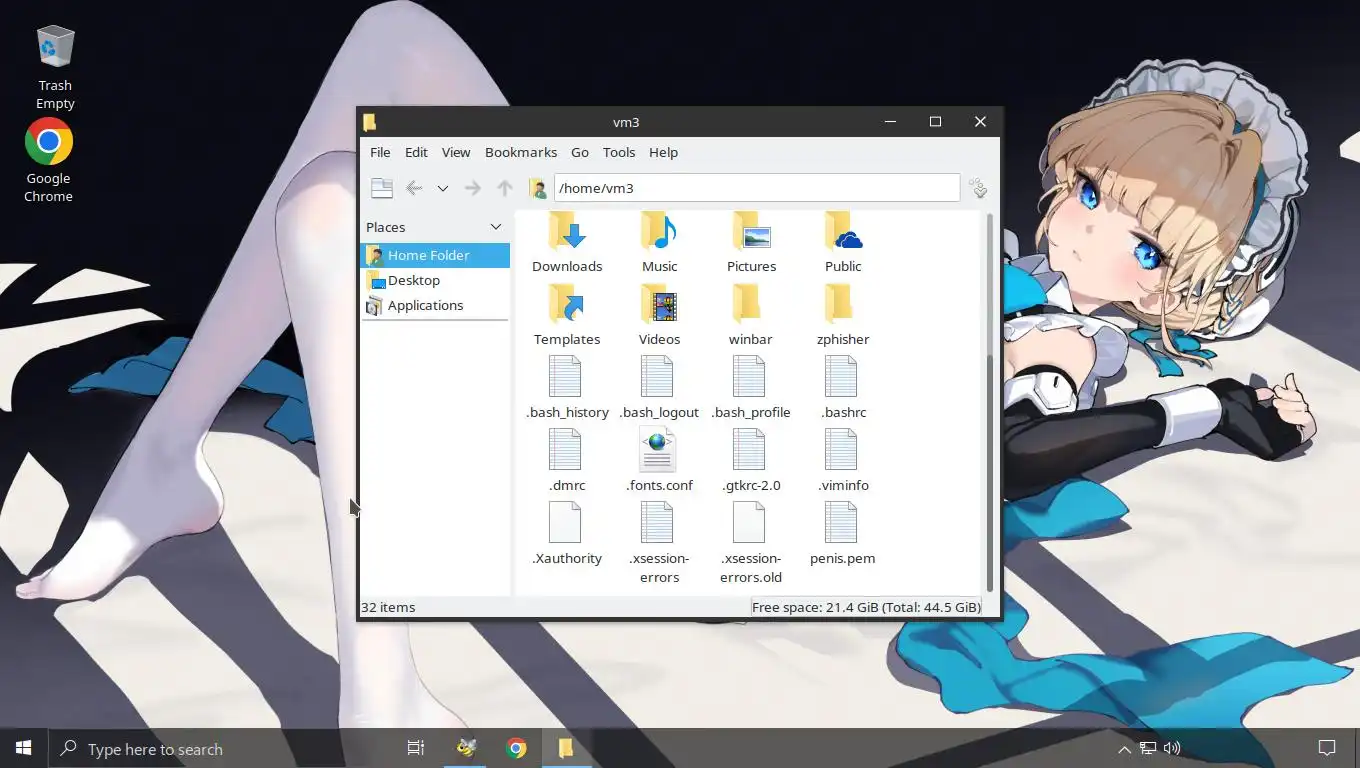Select the .dmrc file icon
Screen dimensions: 1360x768
coord(565,450)
